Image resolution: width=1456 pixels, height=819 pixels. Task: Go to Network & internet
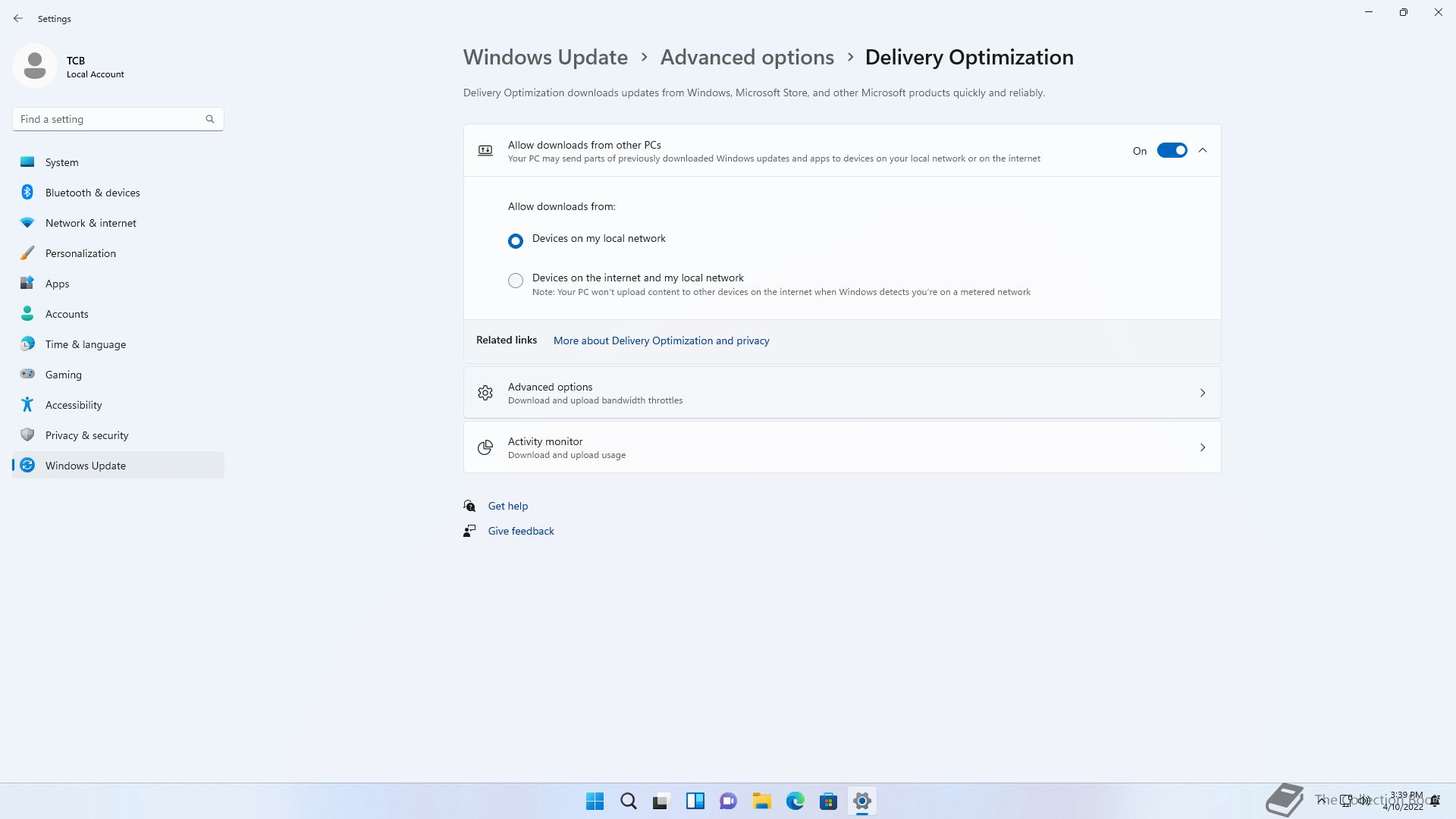(x=118, y=222)
